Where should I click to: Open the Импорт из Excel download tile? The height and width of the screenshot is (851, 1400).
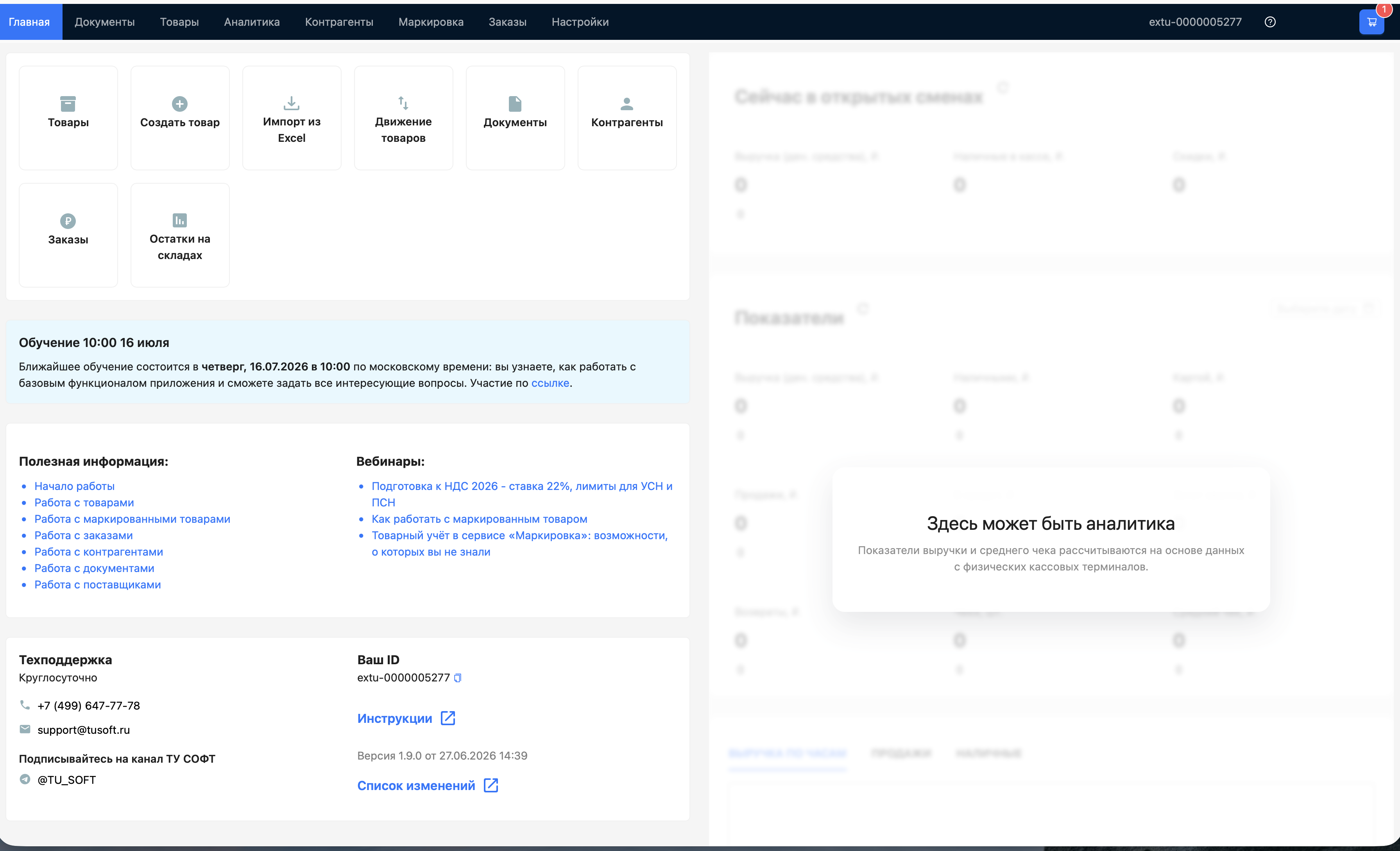point(292,118)
